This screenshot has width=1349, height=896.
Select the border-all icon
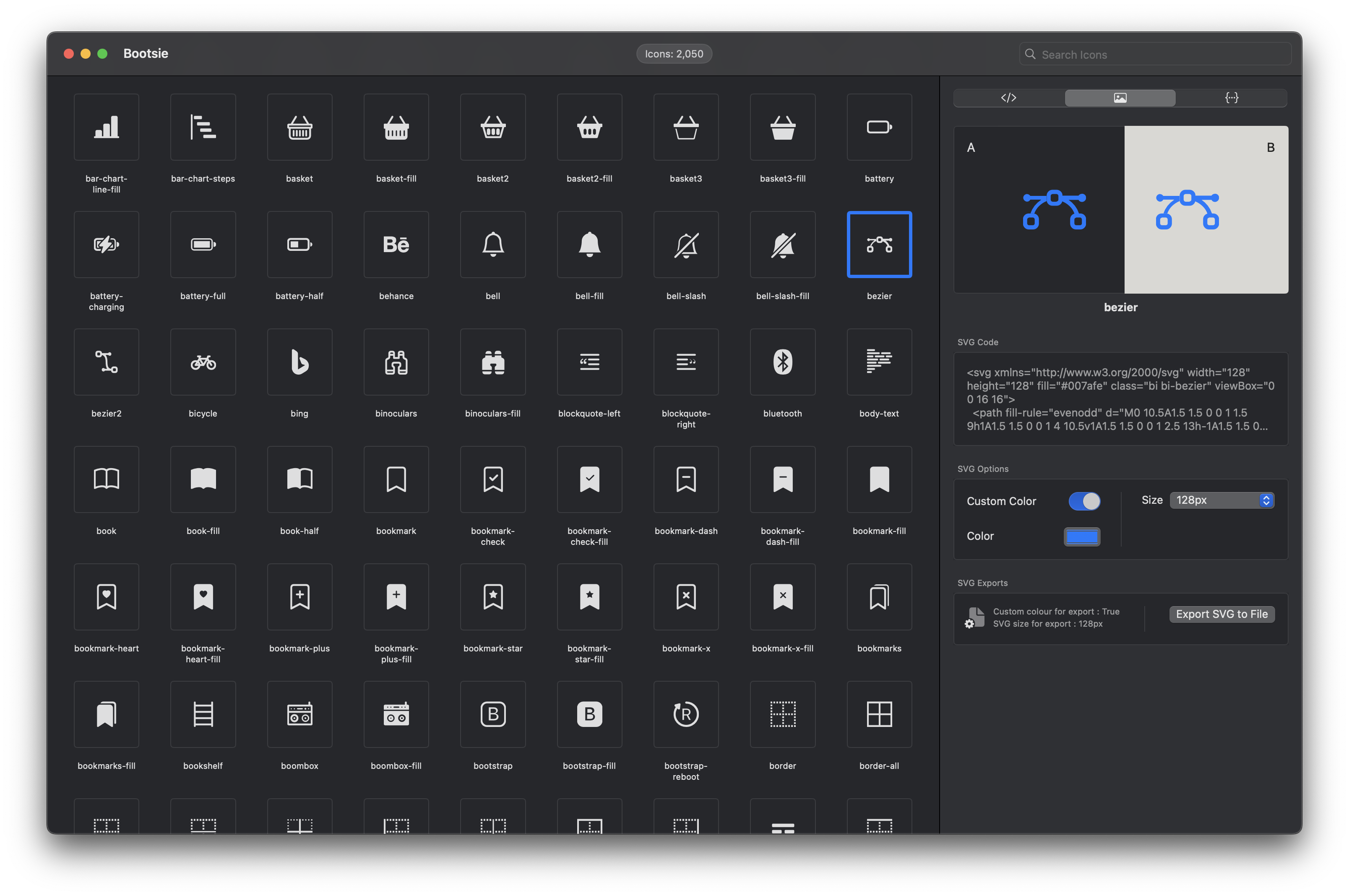pos(879,714)
